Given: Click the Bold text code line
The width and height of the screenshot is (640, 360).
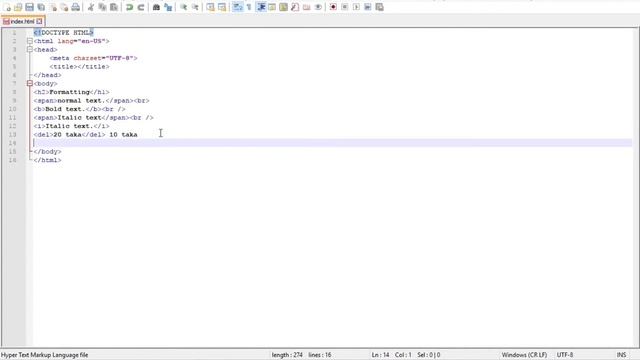Looking at the screenshot, I should tap(80, 109).
